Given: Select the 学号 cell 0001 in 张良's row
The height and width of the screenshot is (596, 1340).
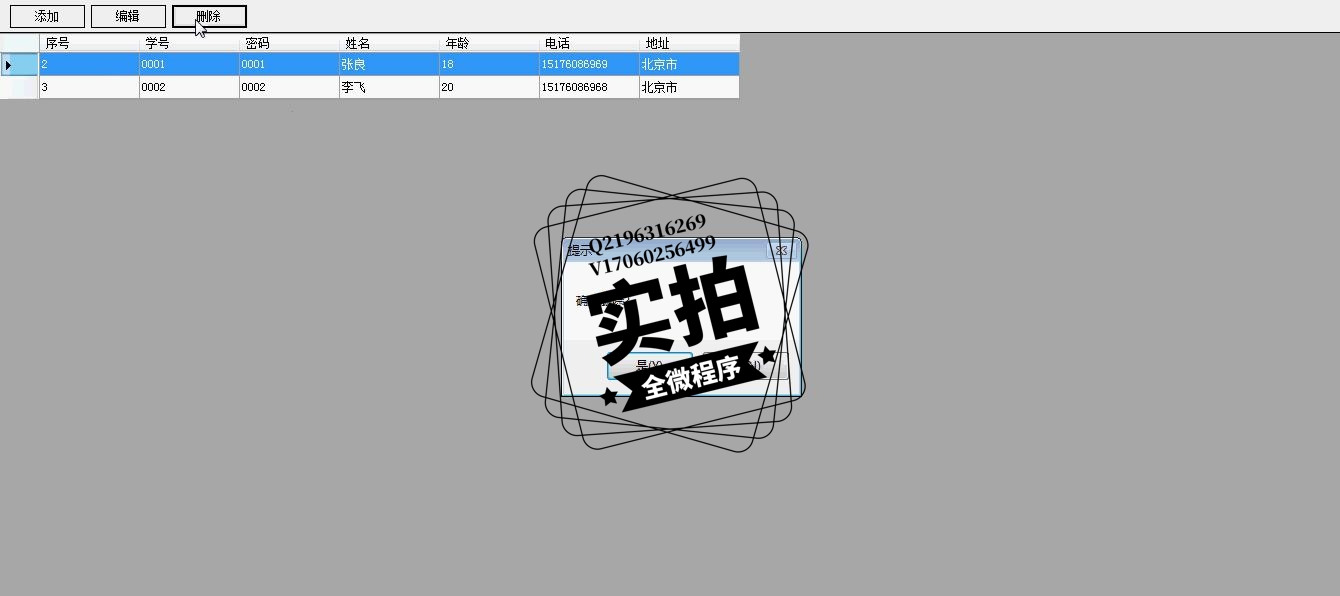Looking at the screenshot, I should click(189, 64).
